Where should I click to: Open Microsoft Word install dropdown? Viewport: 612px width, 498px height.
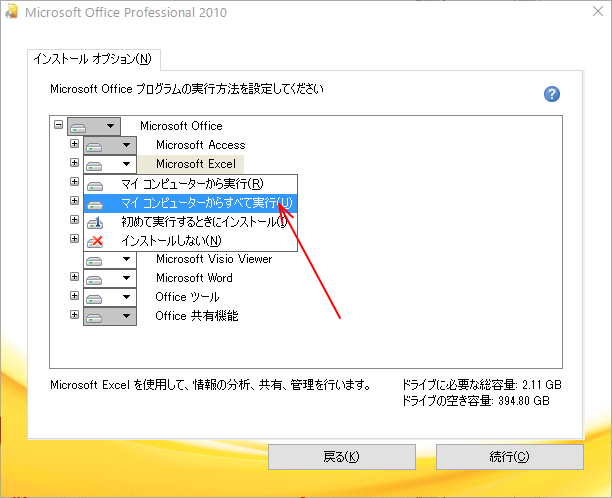pyautogui.click(x=110, y=278)
